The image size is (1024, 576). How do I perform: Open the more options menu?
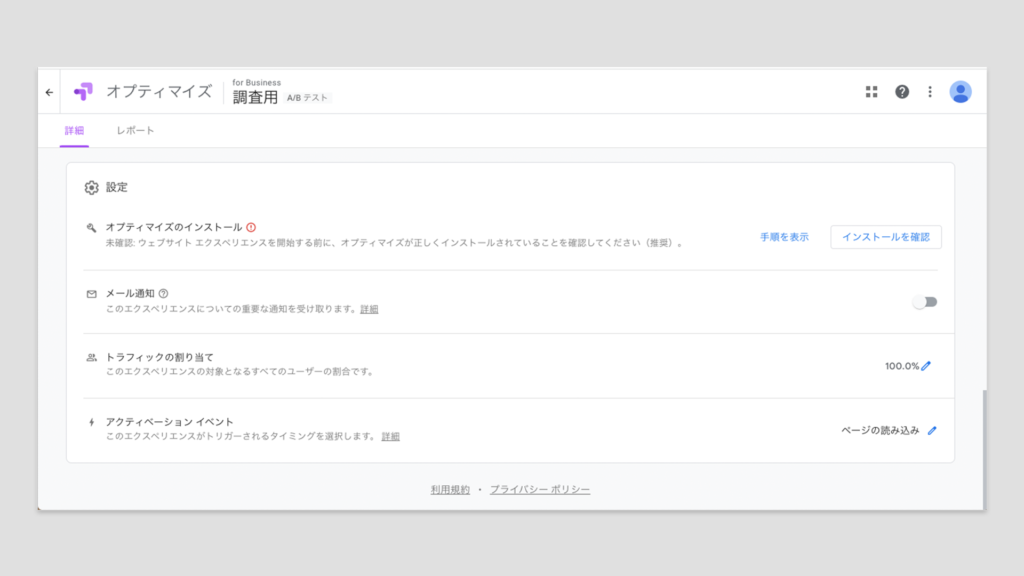coord(930,92)
